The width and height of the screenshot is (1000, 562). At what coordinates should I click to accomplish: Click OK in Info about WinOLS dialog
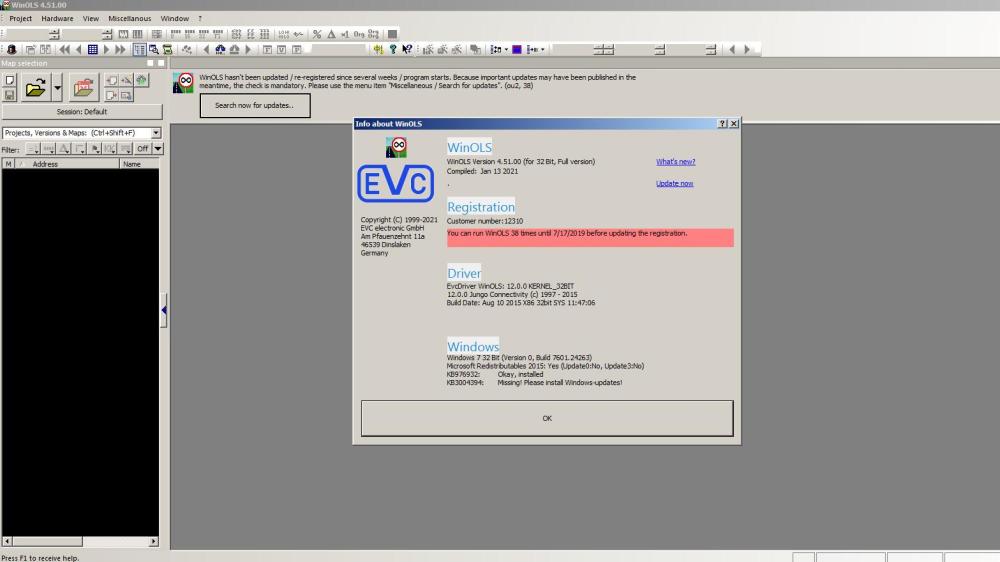547,418
